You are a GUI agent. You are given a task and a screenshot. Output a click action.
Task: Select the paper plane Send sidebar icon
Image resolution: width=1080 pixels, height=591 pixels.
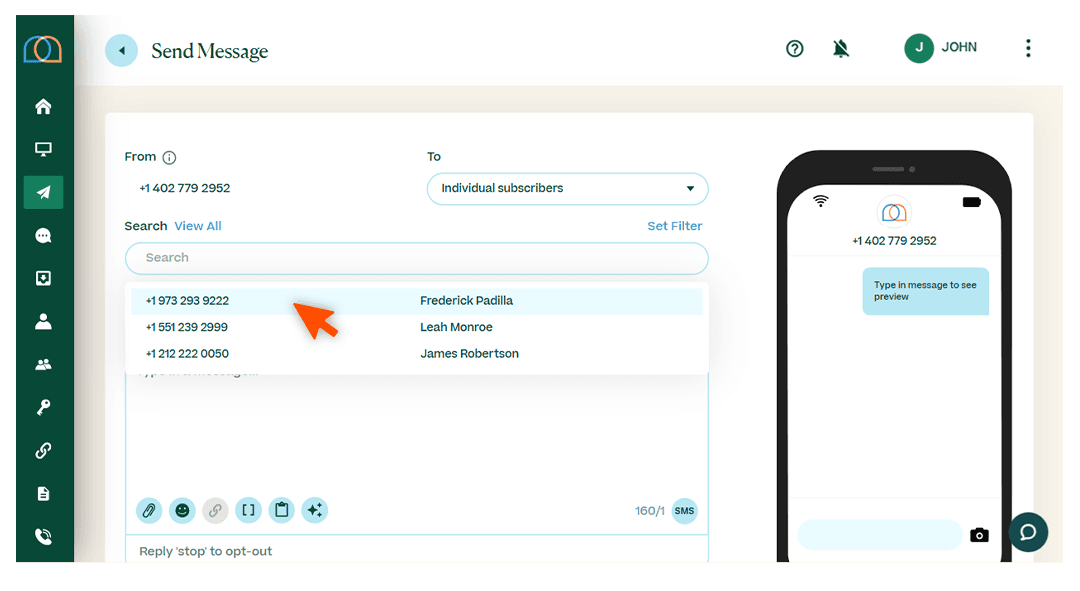tap(43, 192)
